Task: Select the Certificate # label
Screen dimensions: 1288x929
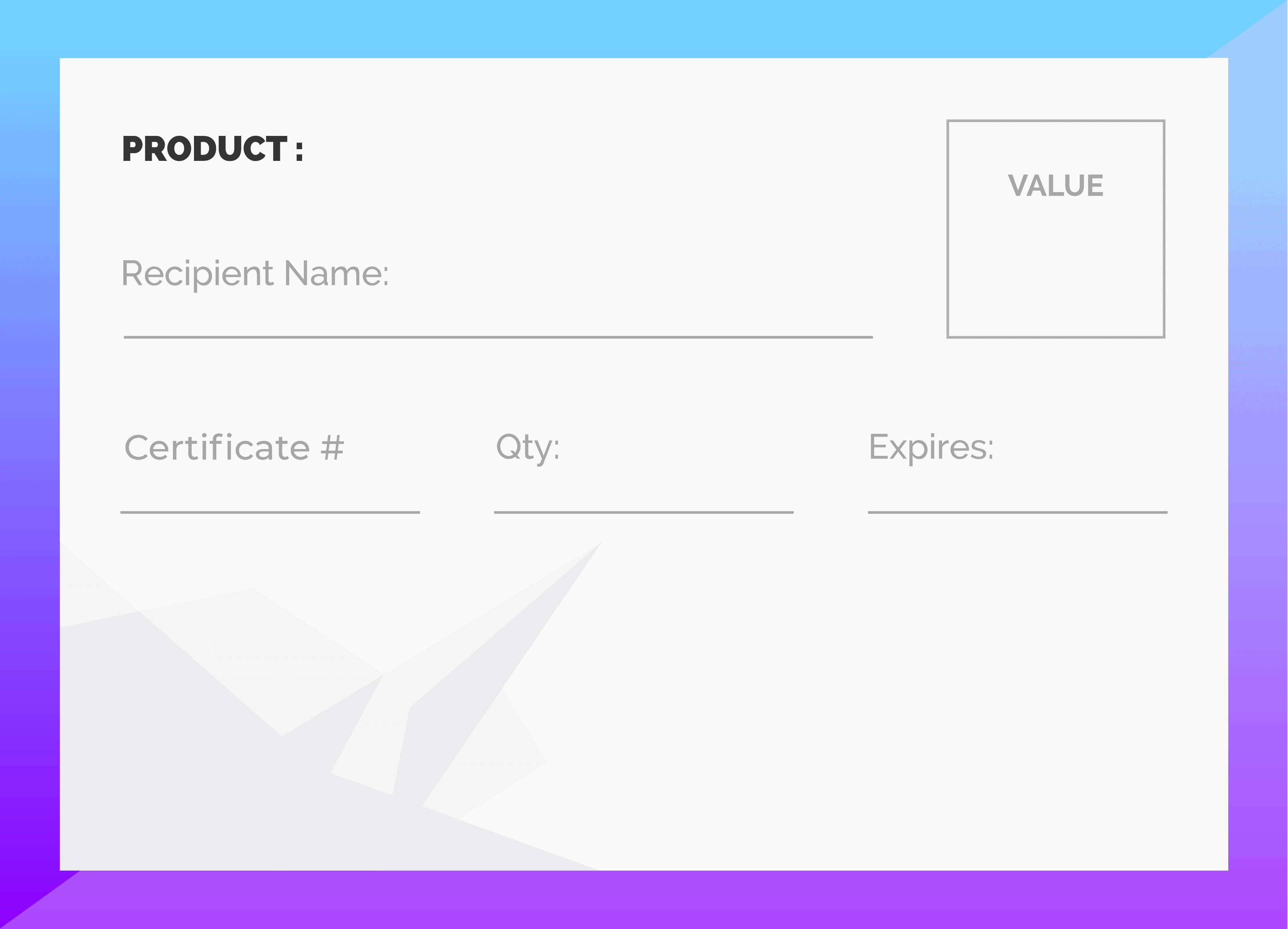Action: (234, 448)
